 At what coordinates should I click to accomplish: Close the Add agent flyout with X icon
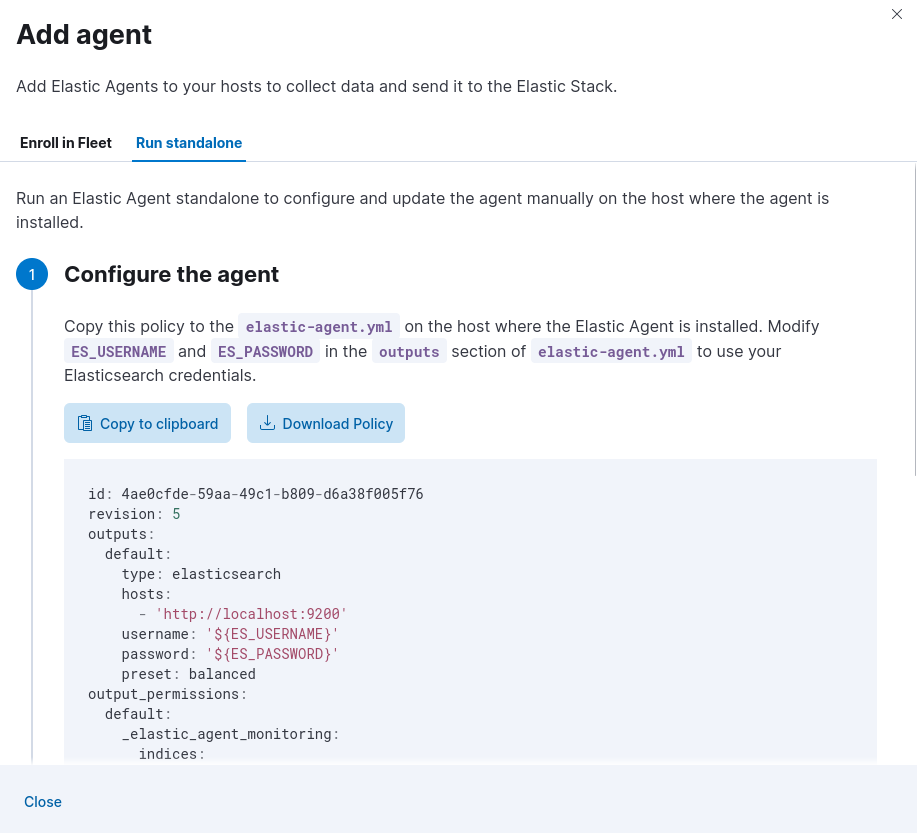tap(897, 14)
